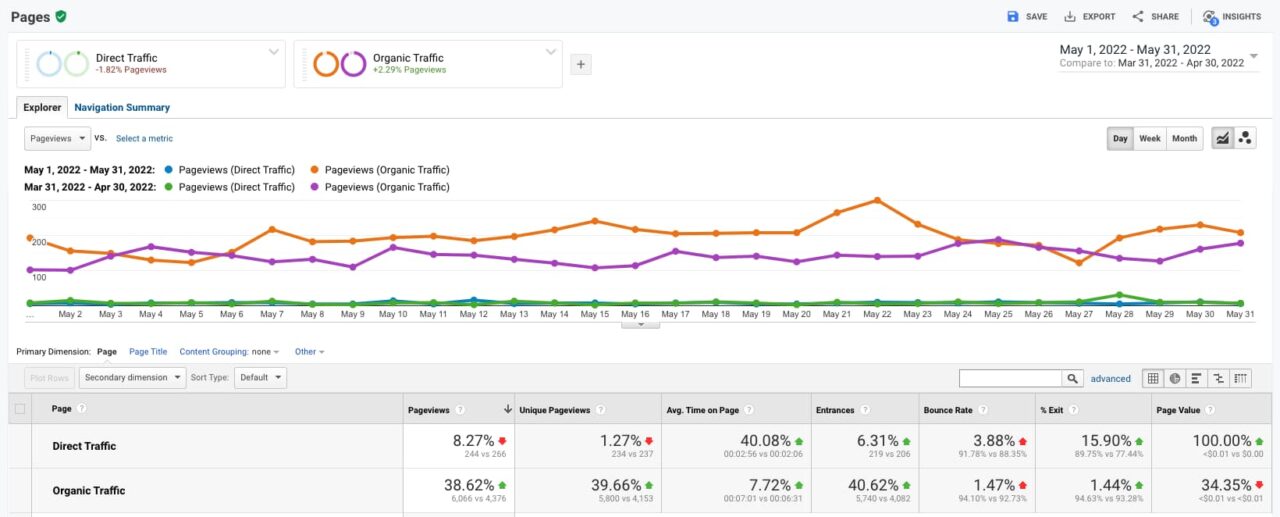Toggle chart interval to Month
This screenshot has height=517, width=1280.
pyautogui.click(x=1184, y=139)
